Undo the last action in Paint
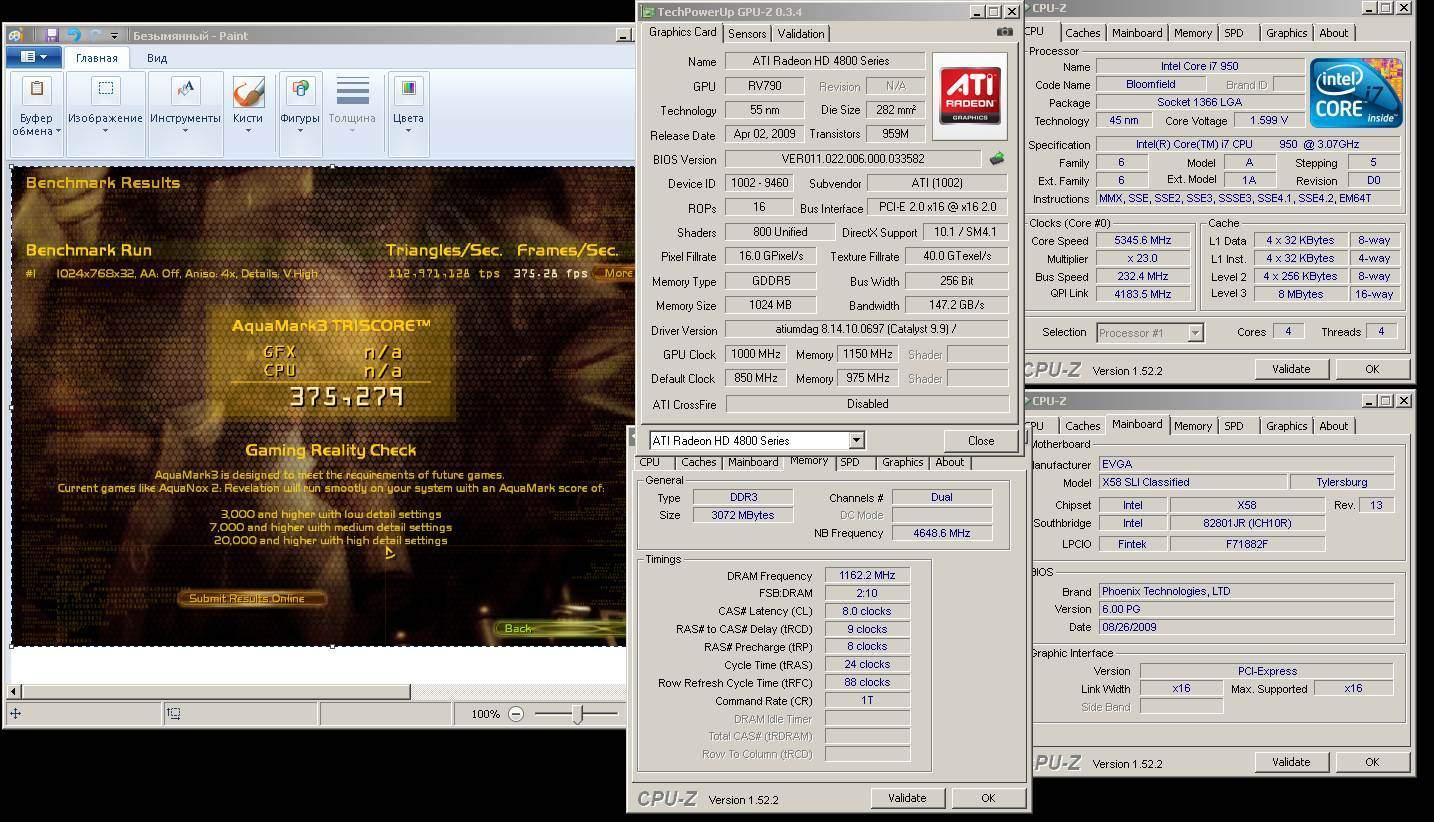Image resolution: width=1434 pixels, height=822 pixels. (73, 35)
